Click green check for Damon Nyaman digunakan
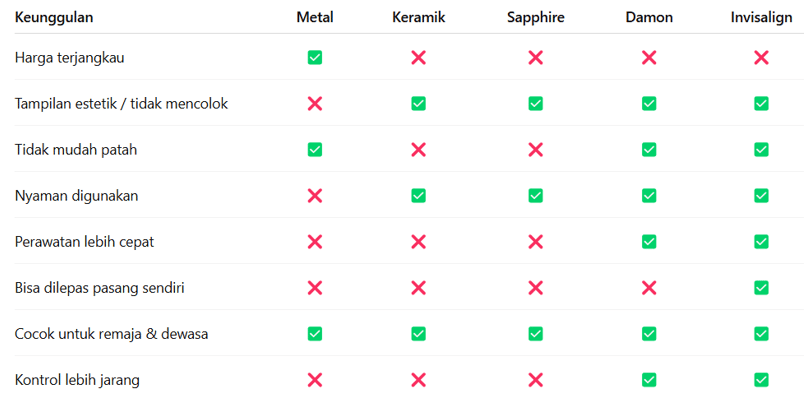 pos(649,196)
